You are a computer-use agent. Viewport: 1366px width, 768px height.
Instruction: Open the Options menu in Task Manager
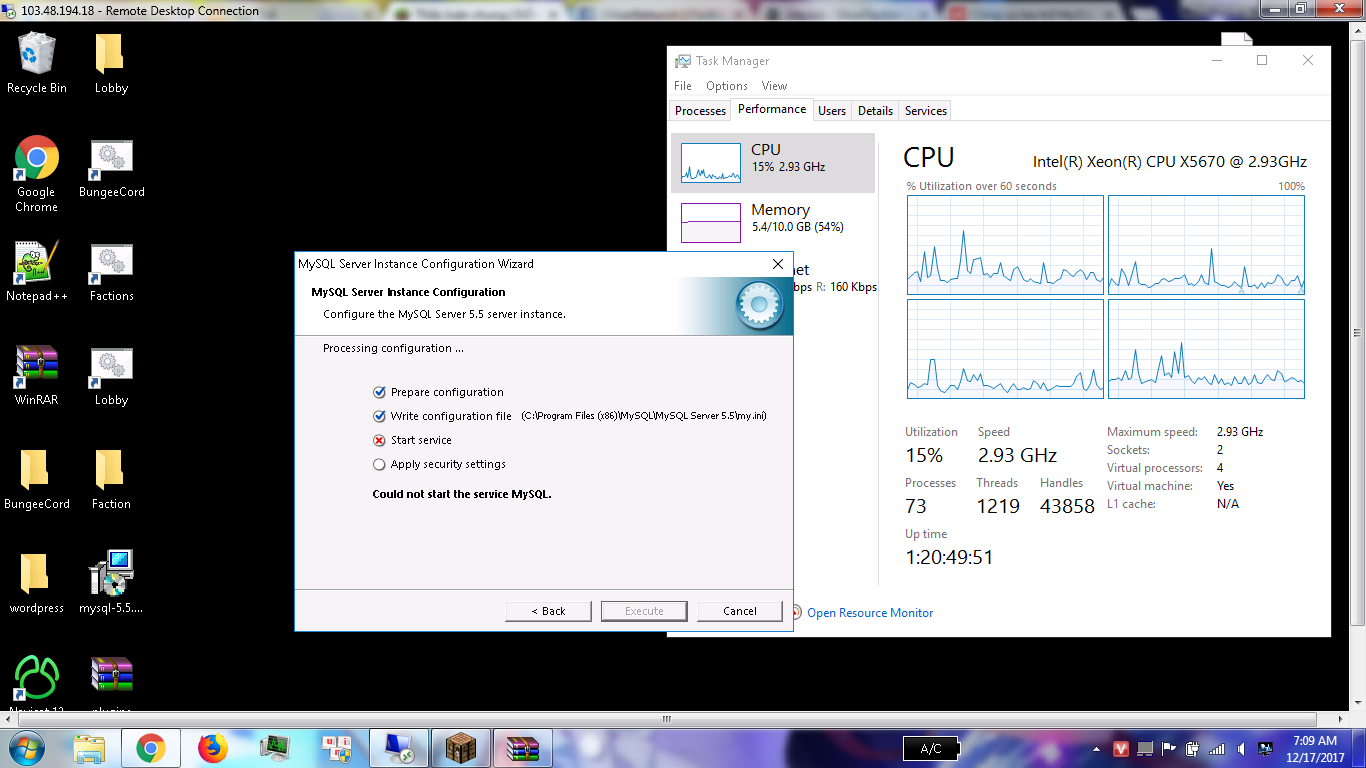pos(727,86)
